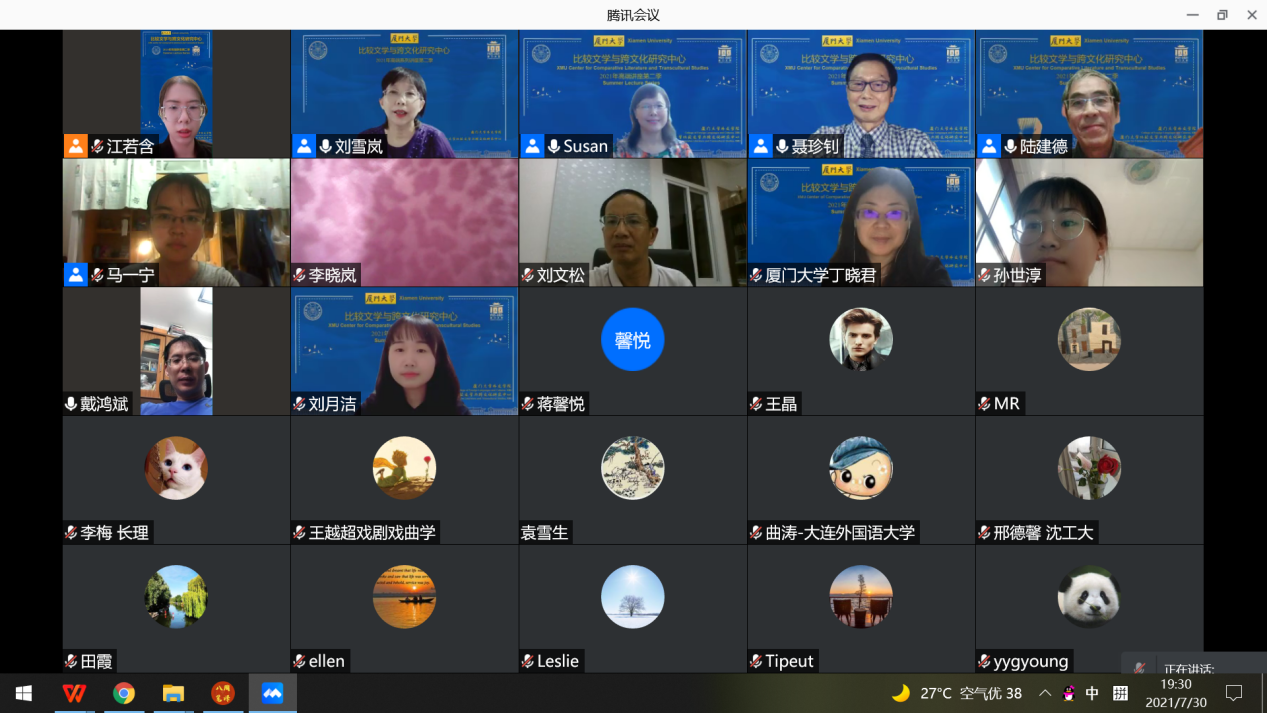Click the QQ penguin tray icon
The width and height of the screenshot is (1267, 713).
pos(1069,693)
